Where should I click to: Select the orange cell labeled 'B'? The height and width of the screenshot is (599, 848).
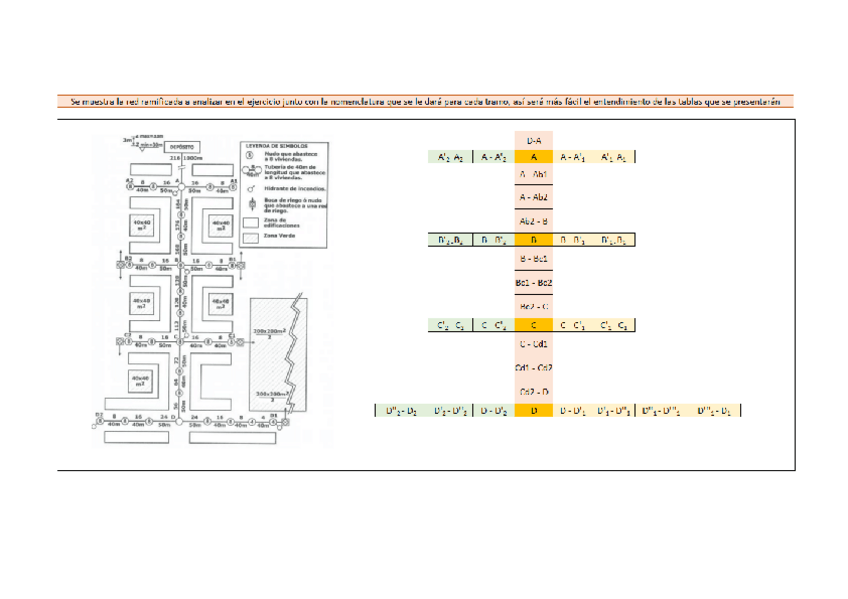(x=533, y=240)
